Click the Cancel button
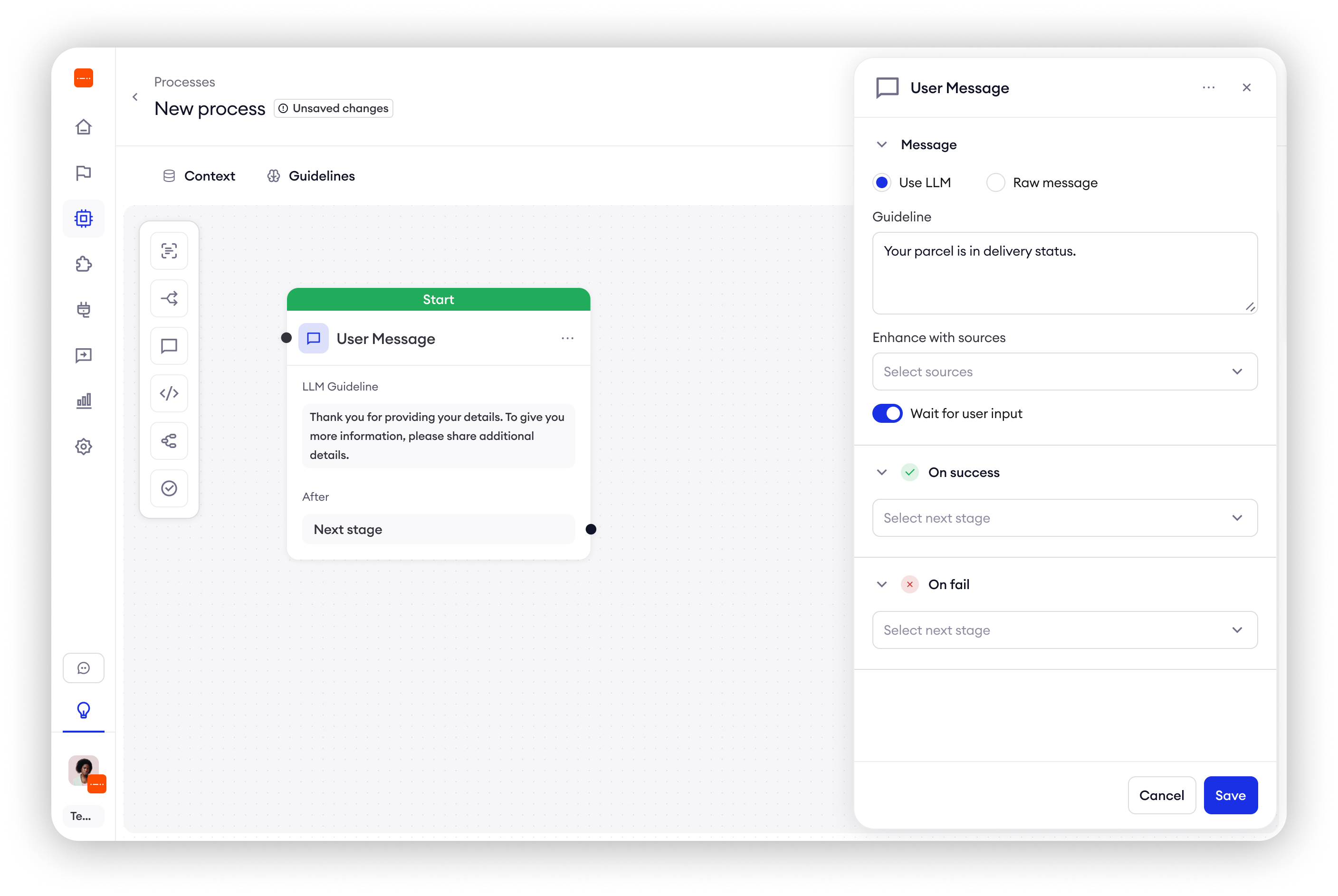The height and width of the screenshot is (896, 1338). pyautogui.click(x=1161, y=795)
